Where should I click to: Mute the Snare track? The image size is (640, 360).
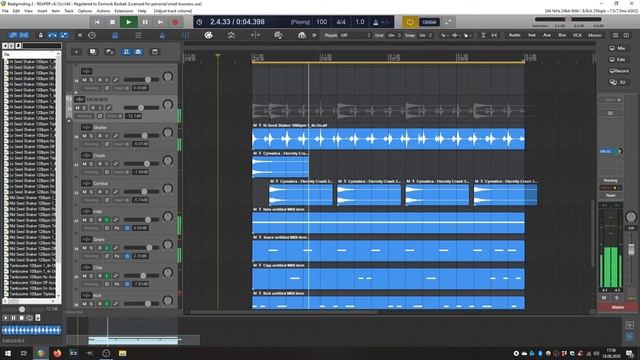coord(84,248)
